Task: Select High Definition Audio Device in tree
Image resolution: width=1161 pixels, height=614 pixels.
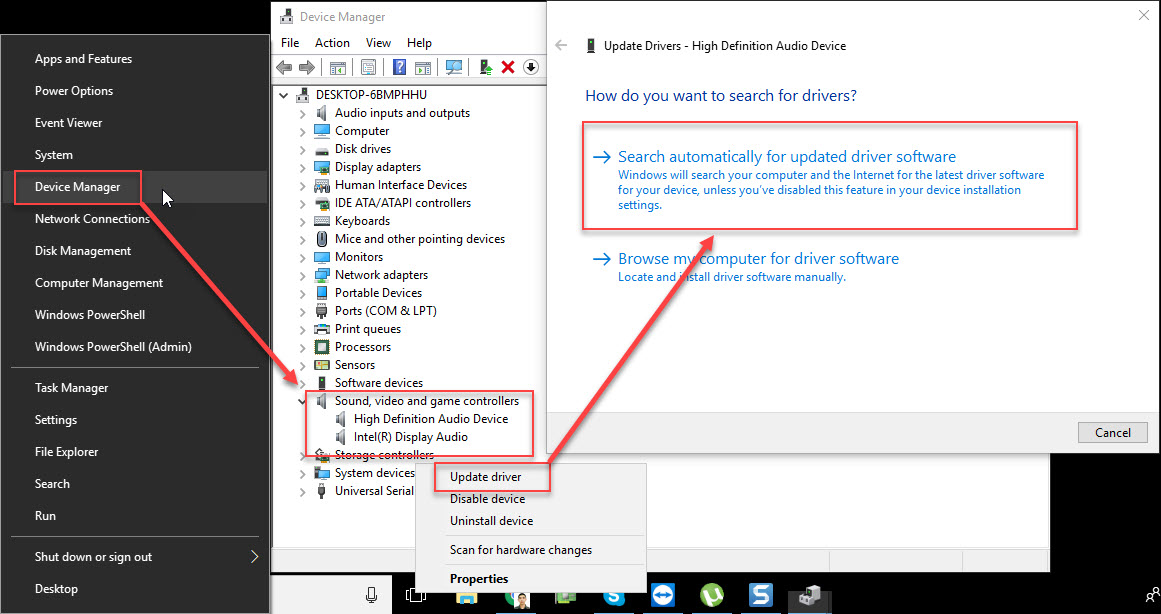Action: click(x=431, y=419)
